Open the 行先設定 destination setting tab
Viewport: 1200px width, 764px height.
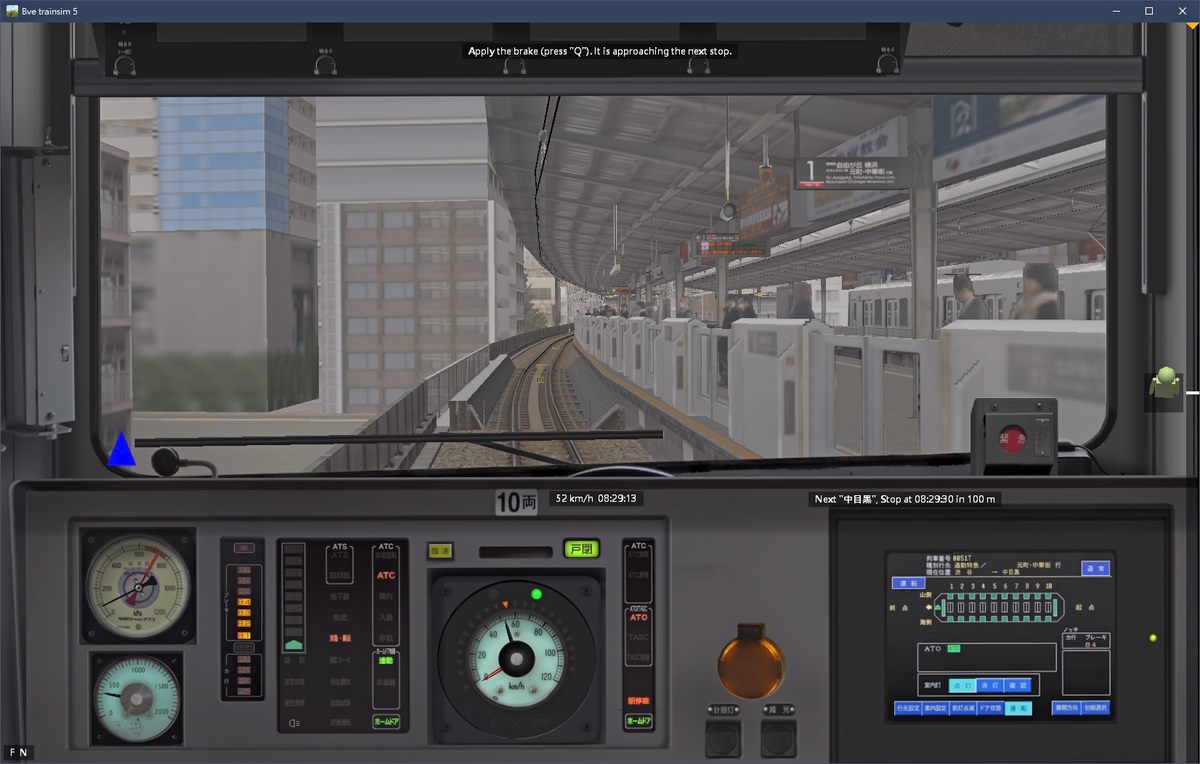908,708
